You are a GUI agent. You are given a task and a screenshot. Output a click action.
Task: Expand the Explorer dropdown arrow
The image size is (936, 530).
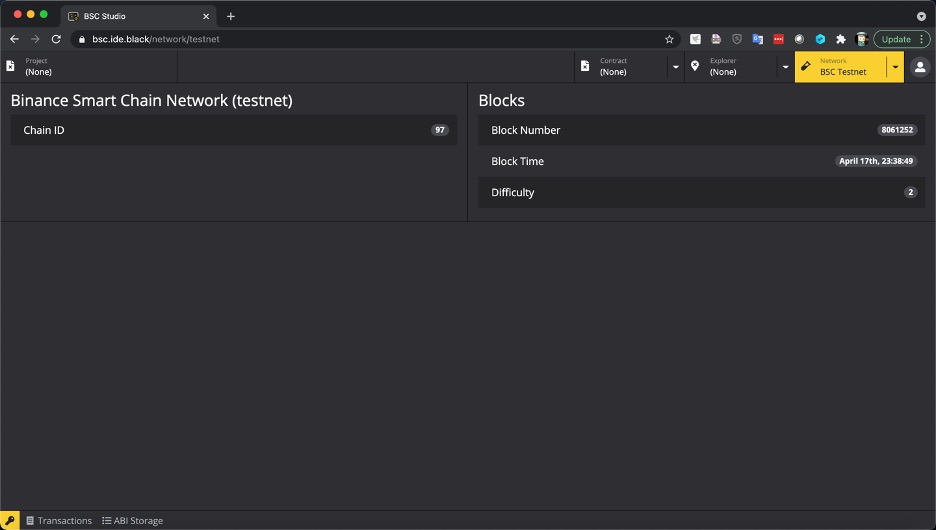coord(786,67)
